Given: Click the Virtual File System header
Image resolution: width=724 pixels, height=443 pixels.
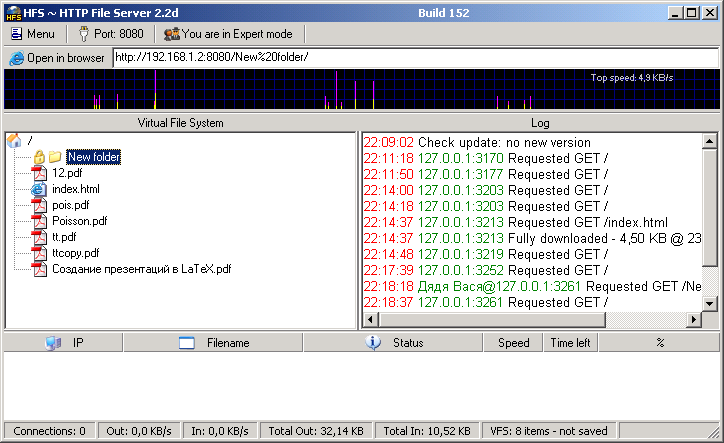Looking at the screenshot, I should 181,123.
